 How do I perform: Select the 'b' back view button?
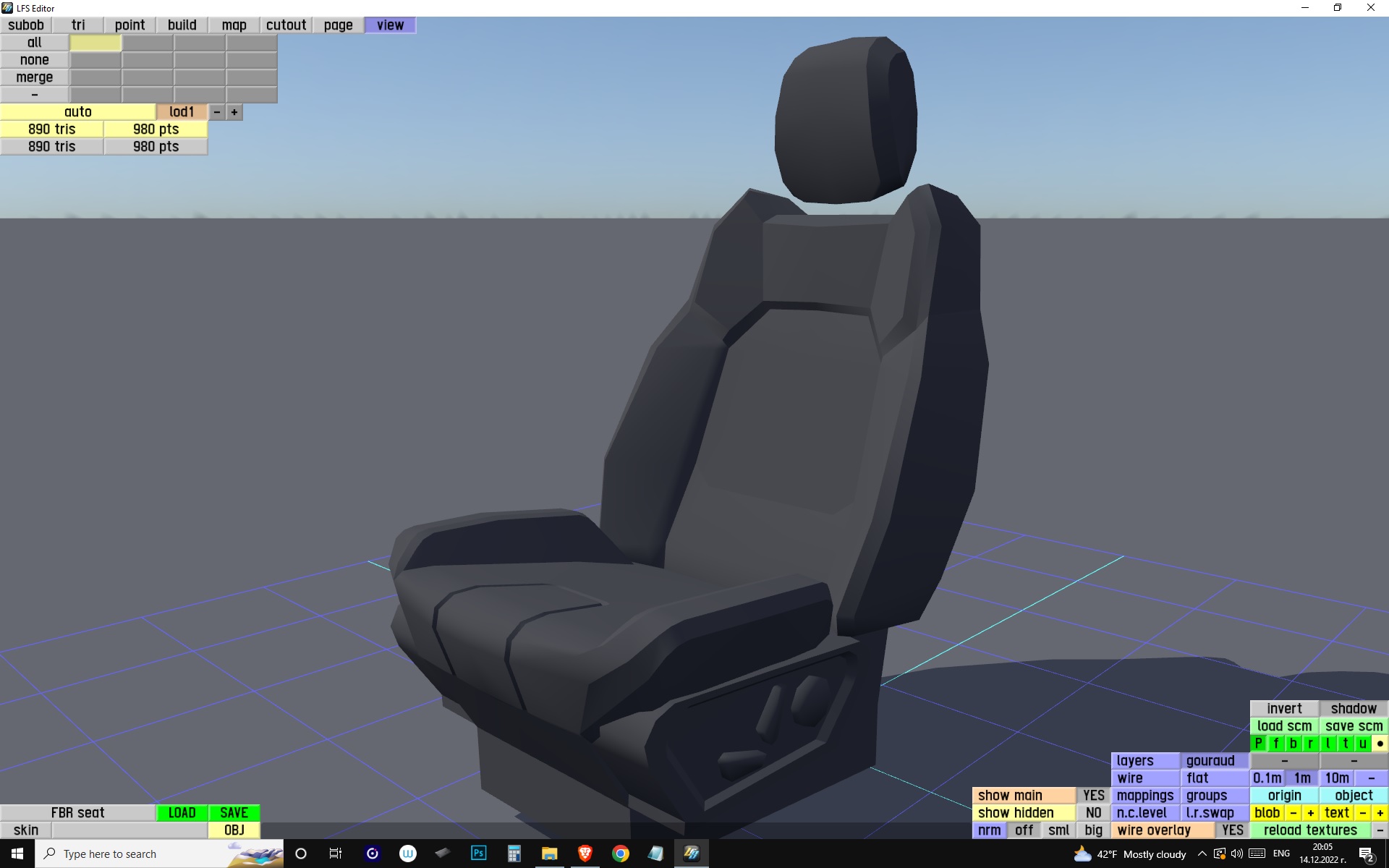pos(1293,743)
